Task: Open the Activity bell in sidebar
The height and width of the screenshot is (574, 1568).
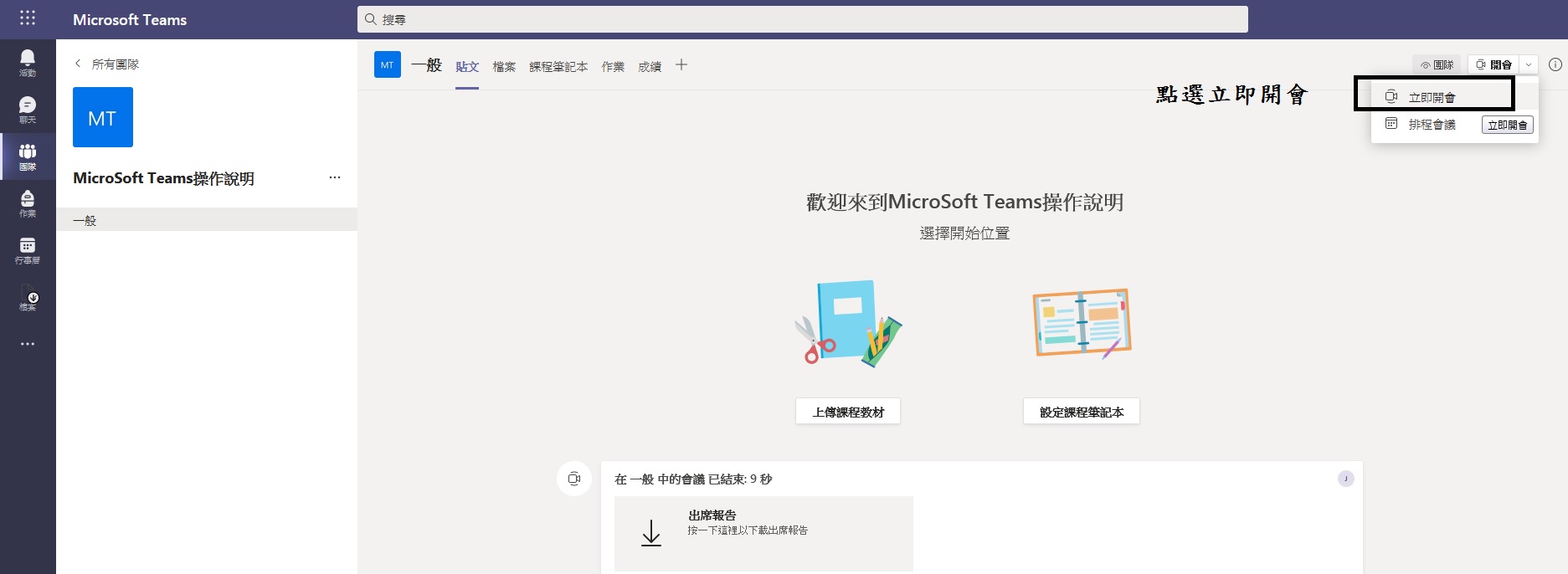Action: (28, 62)
